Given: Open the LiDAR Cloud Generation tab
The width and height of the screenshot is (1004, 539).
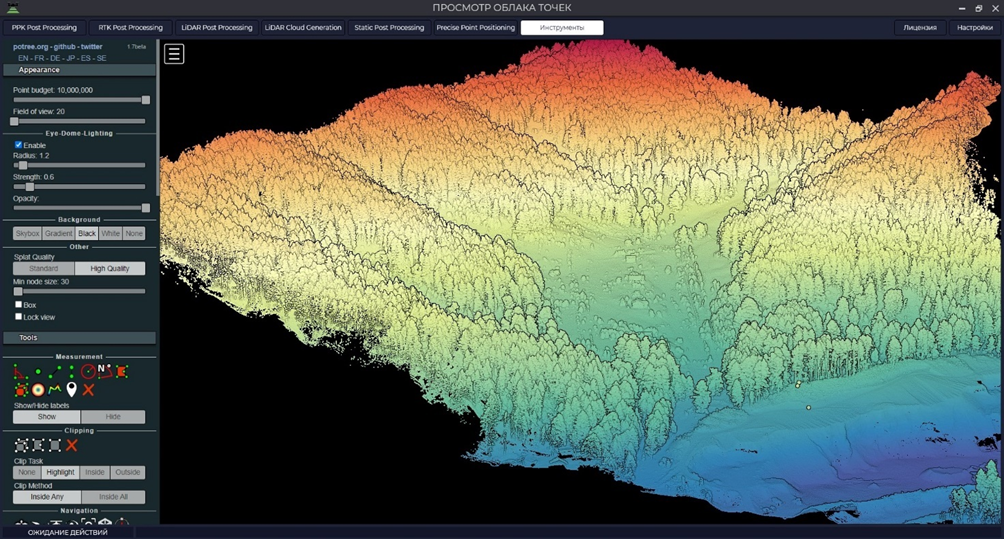Looking at the screenshot, I should 303,28.
